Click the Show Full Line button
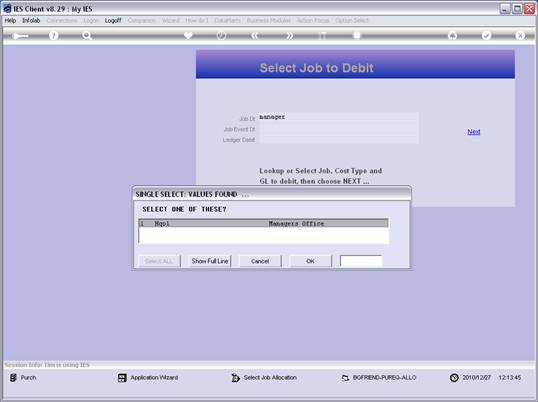 [210, 261]
